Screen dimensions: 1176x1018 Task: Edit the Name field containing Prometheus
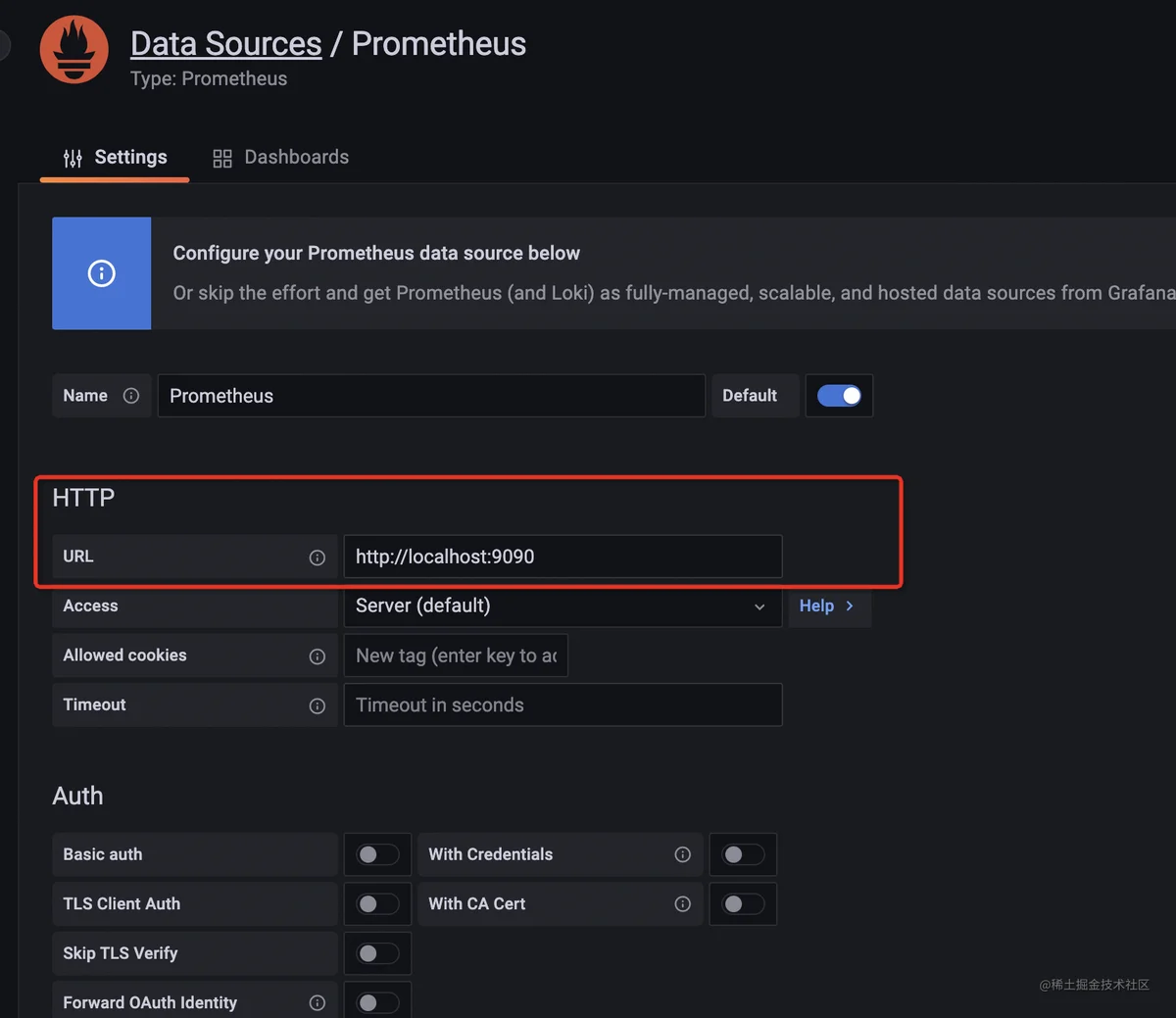431,396
